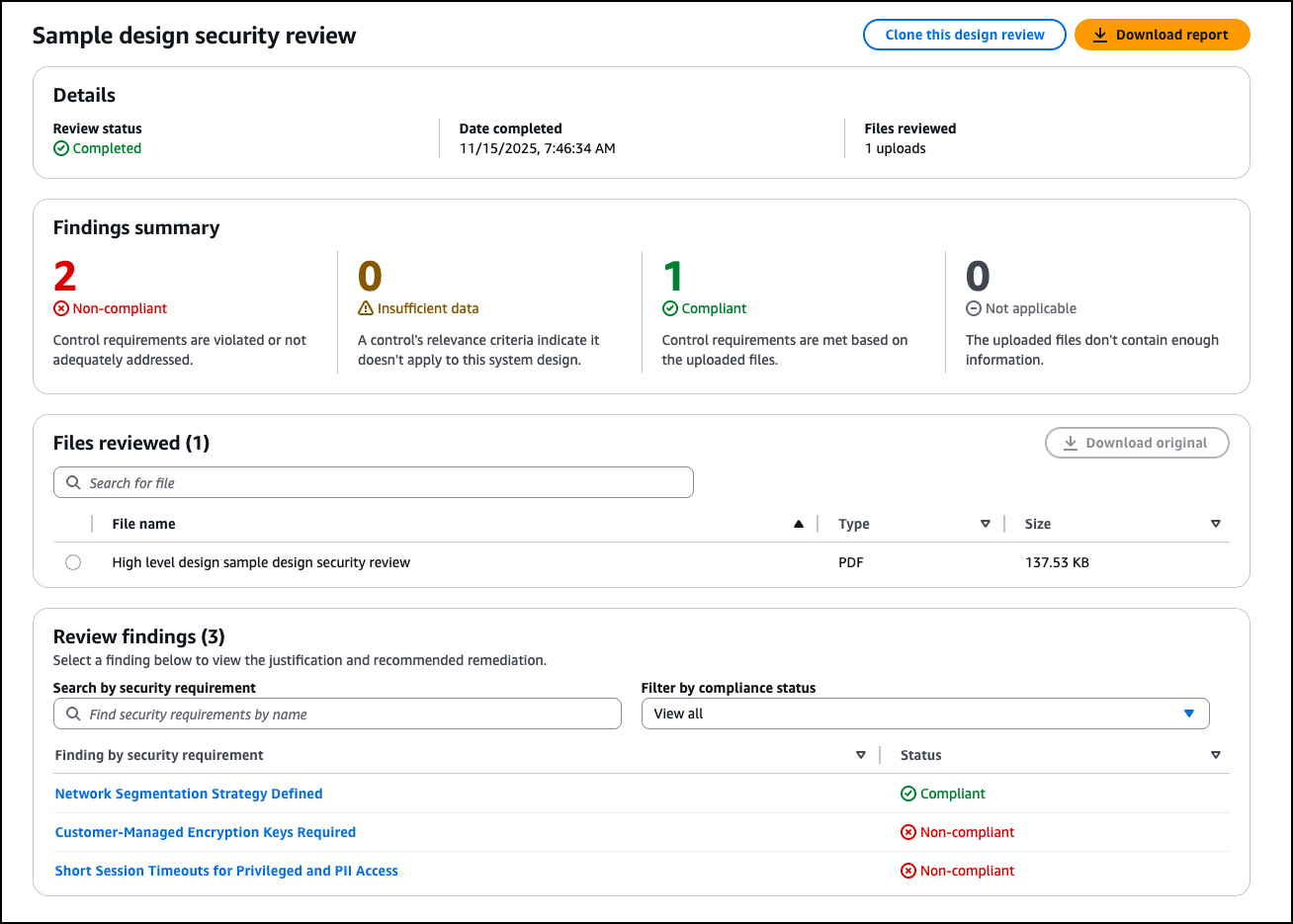Clone this design review

tap(964, 35)
